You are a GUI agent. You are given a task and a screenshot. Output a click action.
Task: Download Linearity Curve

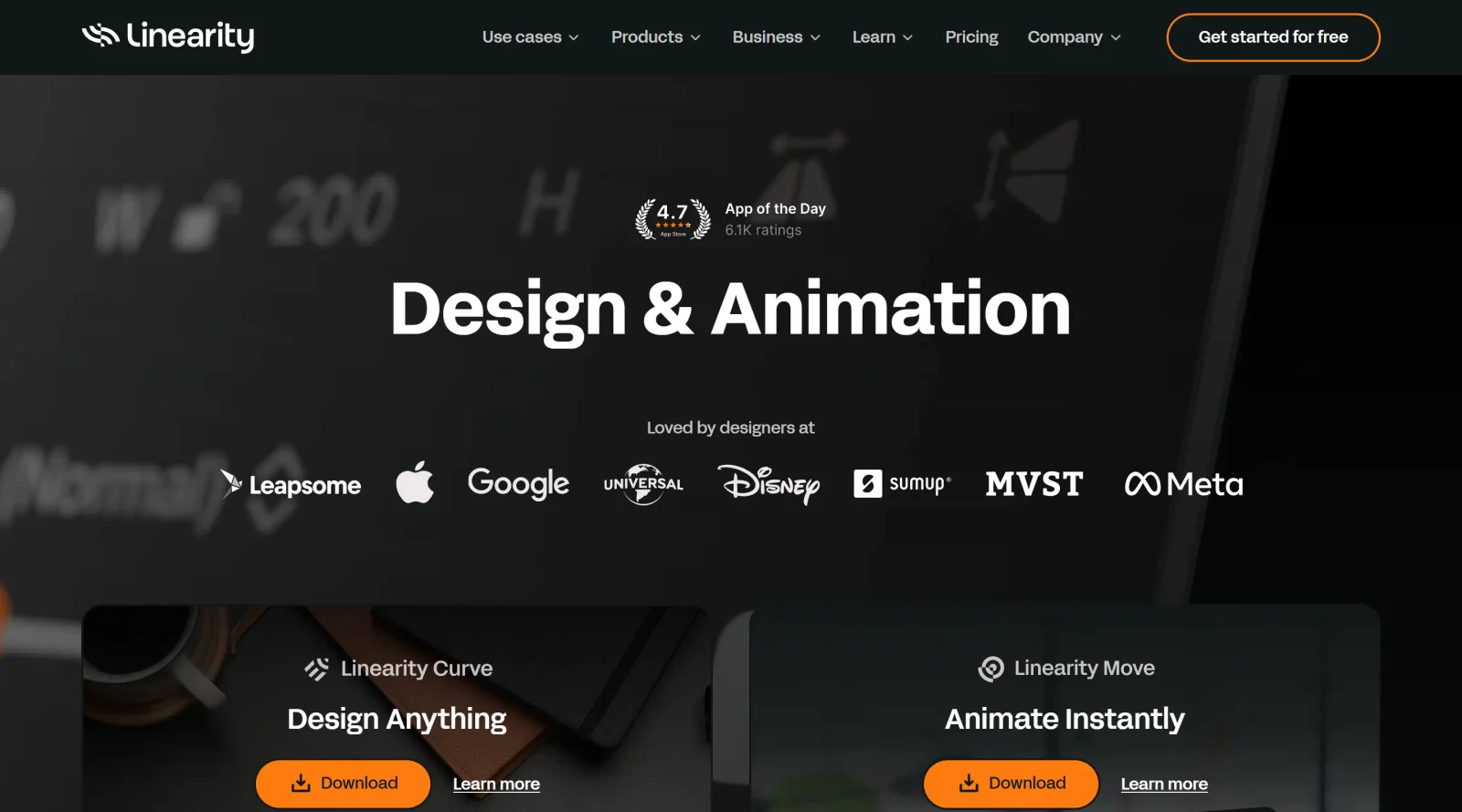point(343,784)
